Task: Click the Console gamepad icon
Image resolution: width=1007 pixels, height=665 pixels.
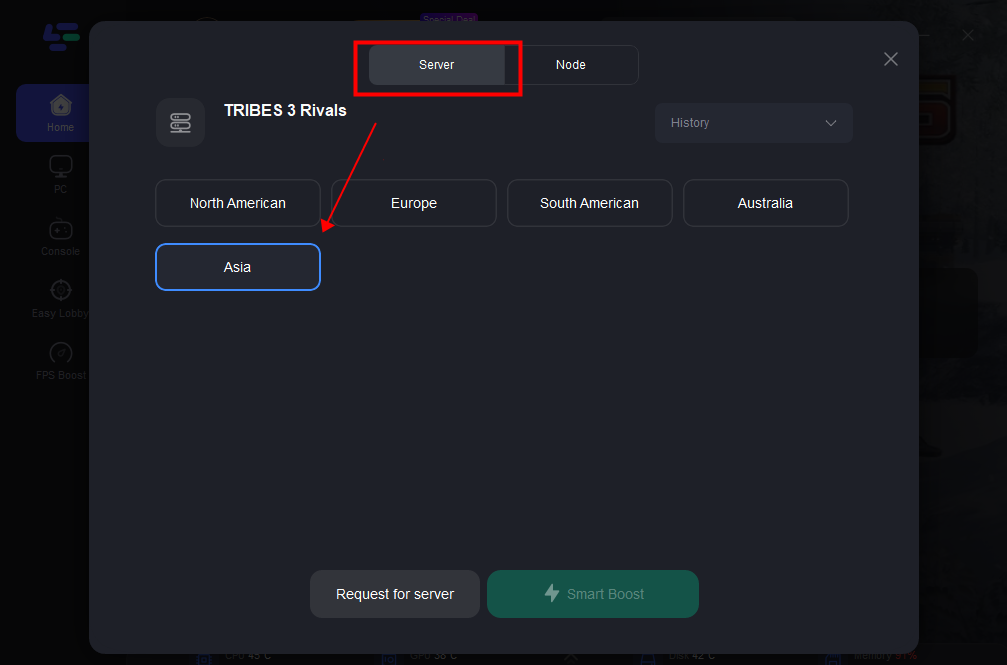Action: 60,235
